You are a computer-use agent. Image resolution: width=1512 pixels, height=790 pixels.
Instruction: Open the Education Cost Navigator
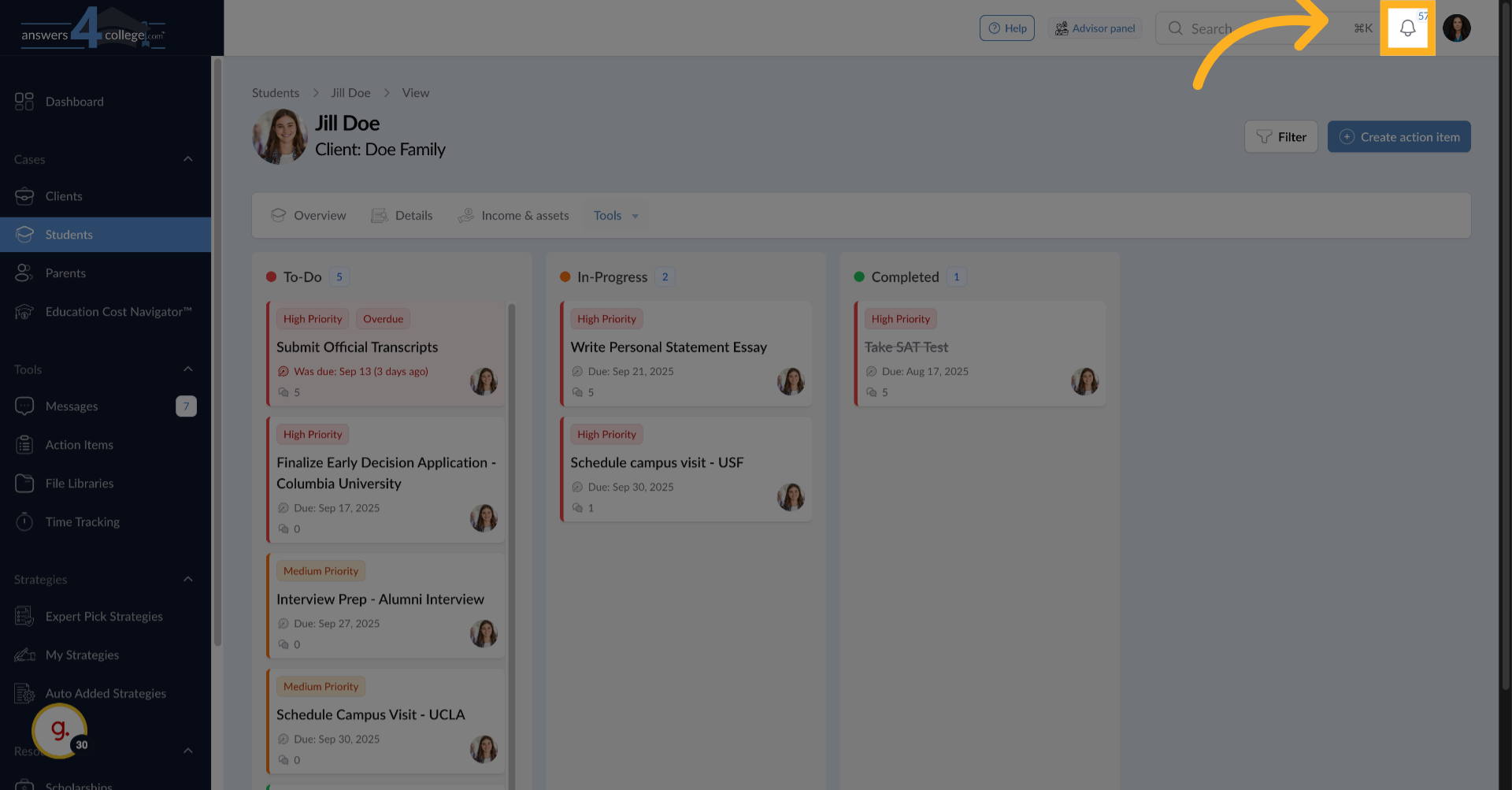[118, 311]
